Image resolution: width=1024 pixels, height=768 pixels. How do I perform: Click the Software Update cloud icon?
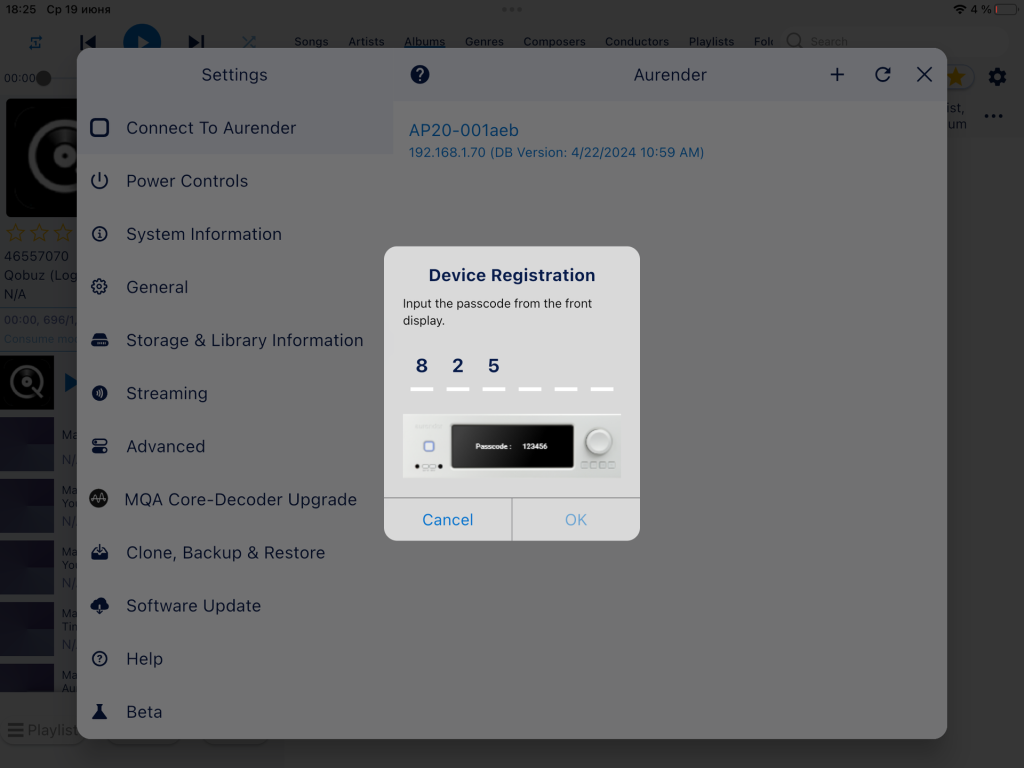click(x=99, y=605)
